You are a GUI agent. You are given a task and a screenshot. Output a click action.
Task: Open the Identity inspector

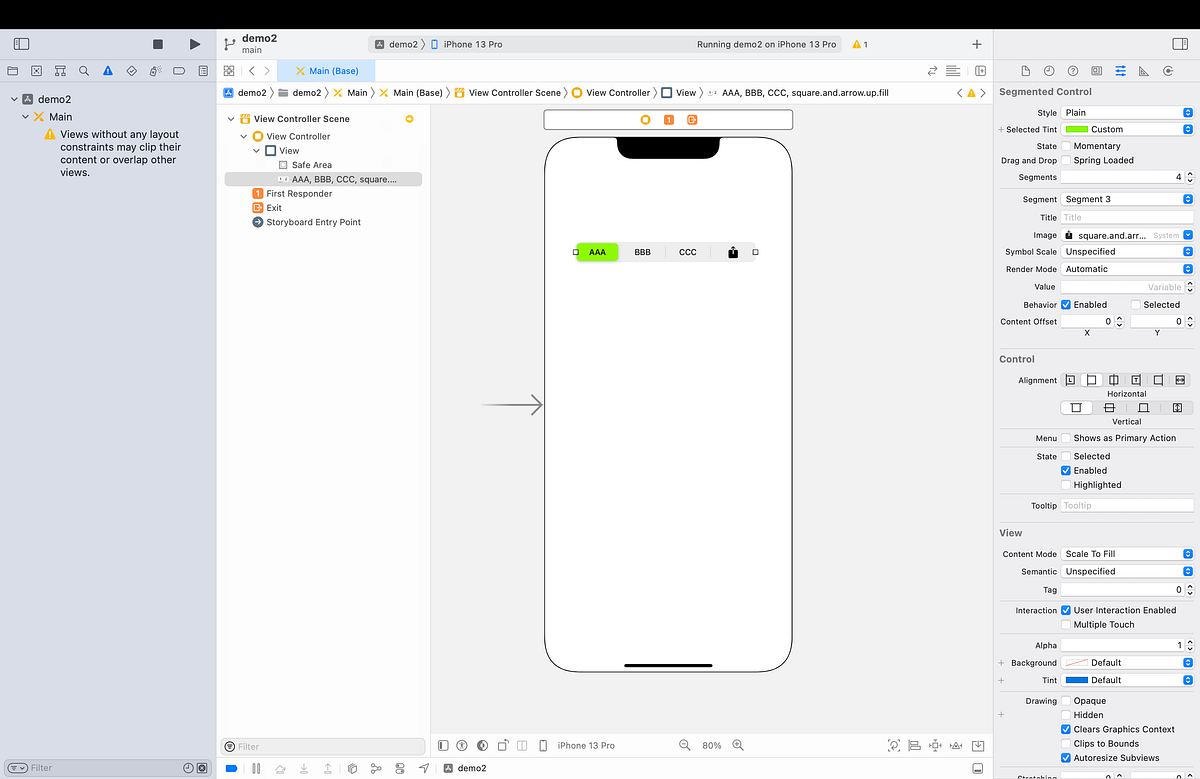point(1095,71)
